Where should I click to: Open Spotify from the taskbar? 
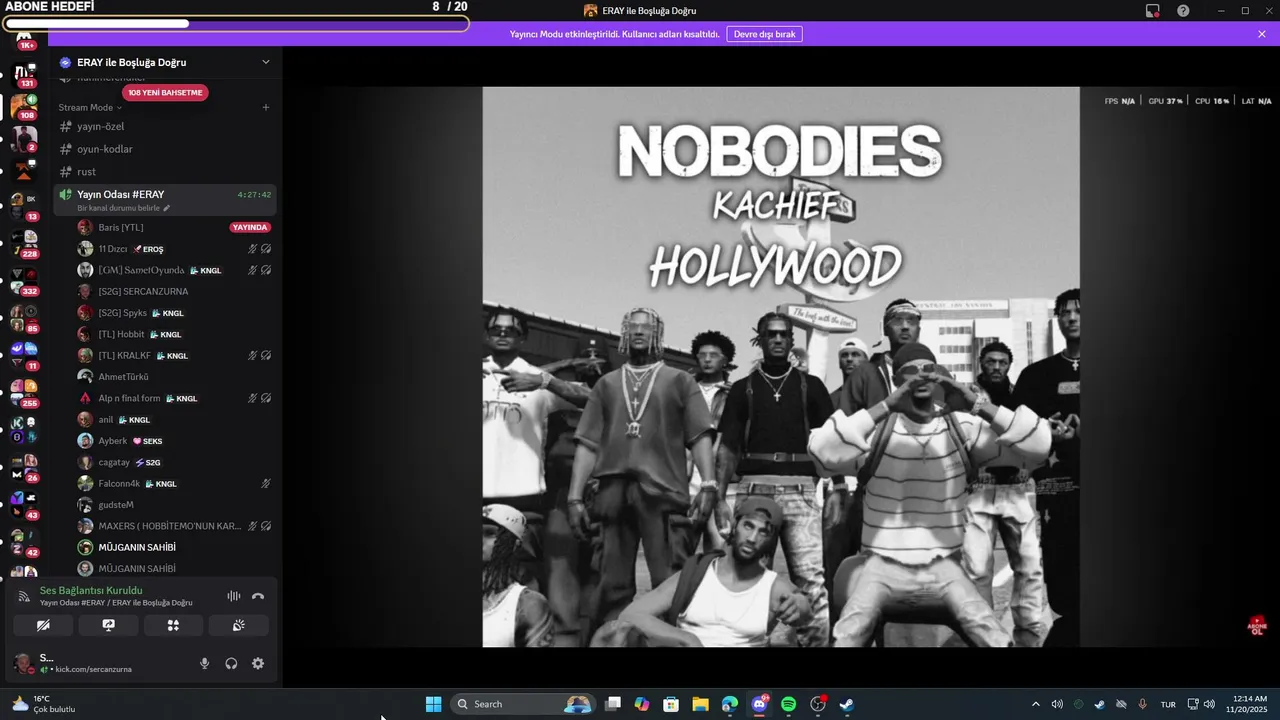[788, 704]
